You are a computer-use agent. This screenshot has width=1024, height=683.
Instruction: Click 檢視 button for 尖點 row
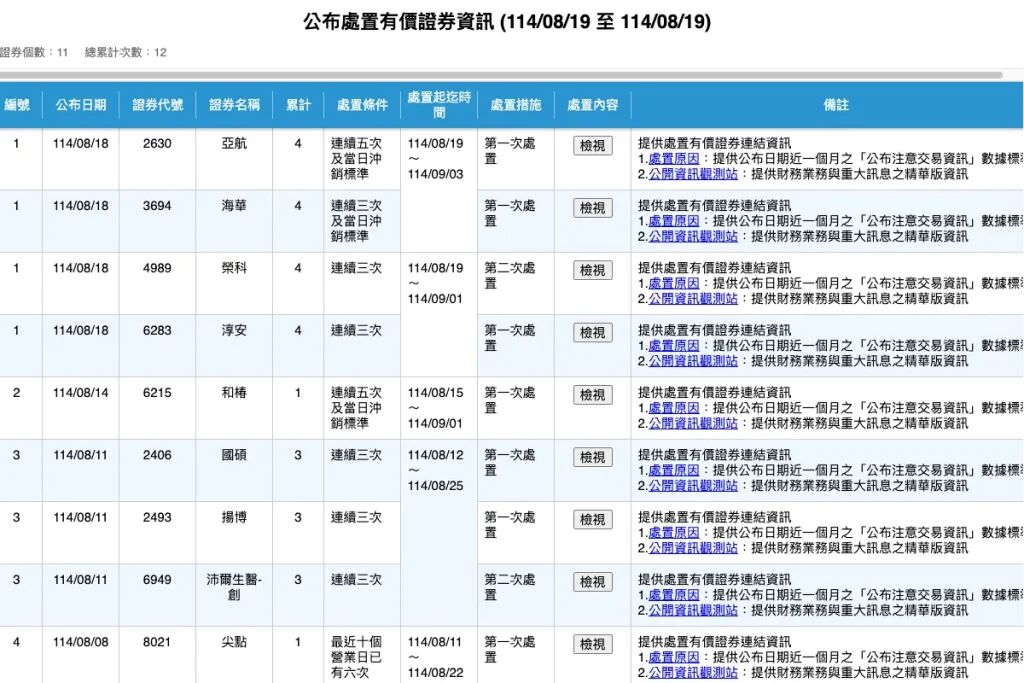click(592, 644)
